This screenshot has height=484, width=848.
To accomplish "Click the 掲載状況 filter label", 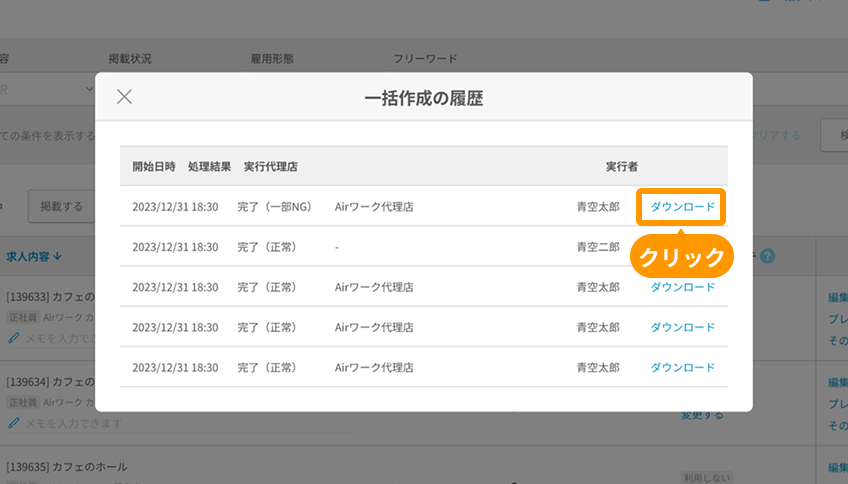I will (x=130, y=58).
